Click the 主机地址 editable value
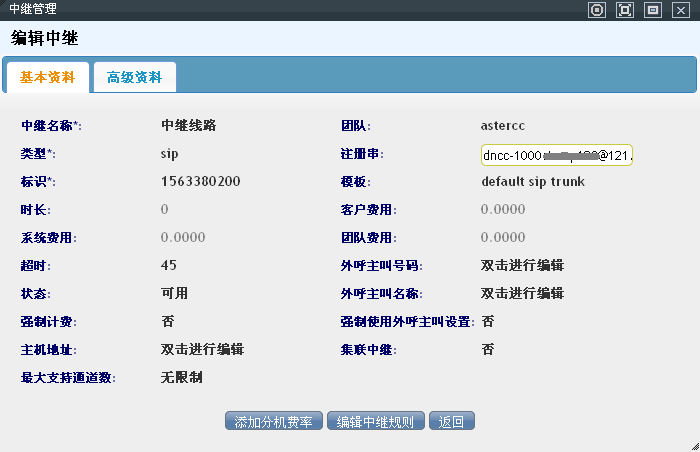This screenshot has height=452, width=700. (203, 350)
